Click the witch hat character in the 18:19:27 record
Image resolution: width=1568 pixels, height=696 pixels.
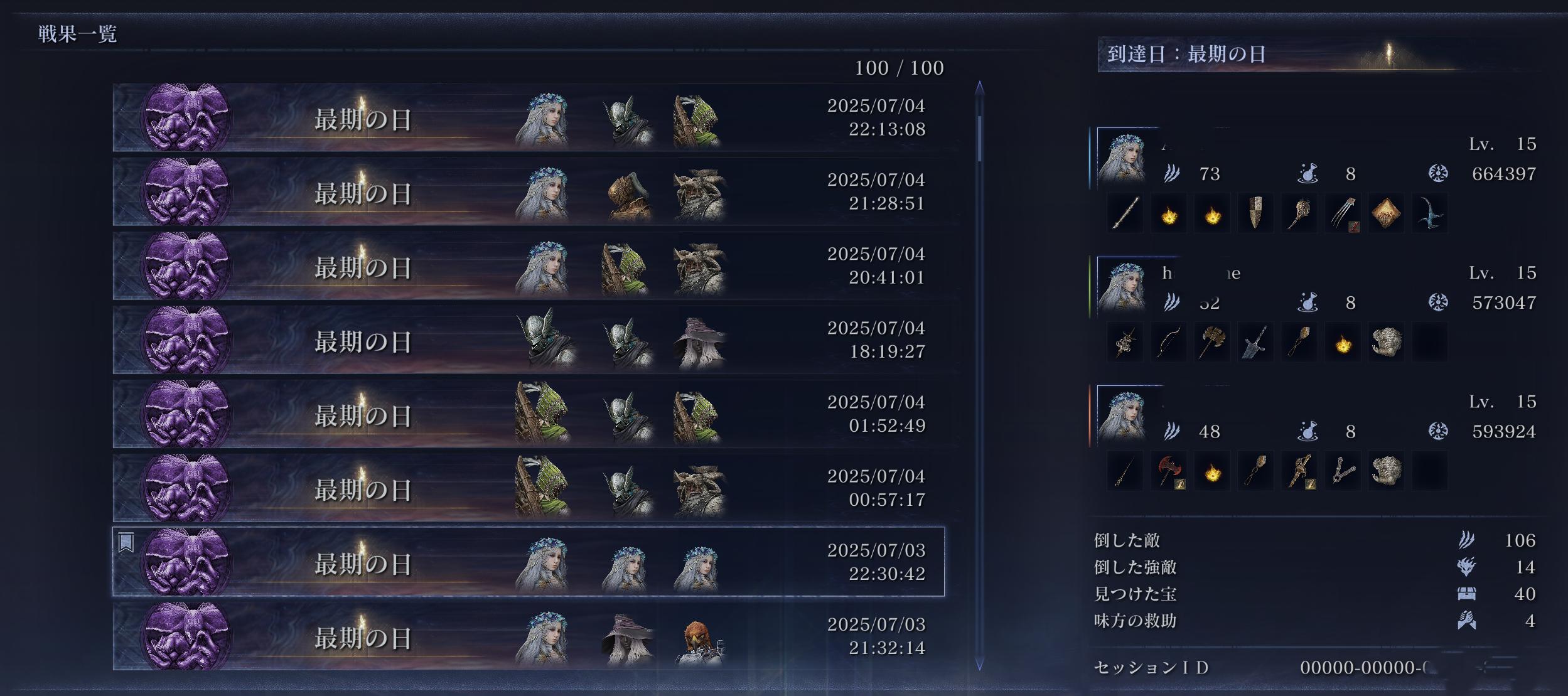tap(699, 342)
